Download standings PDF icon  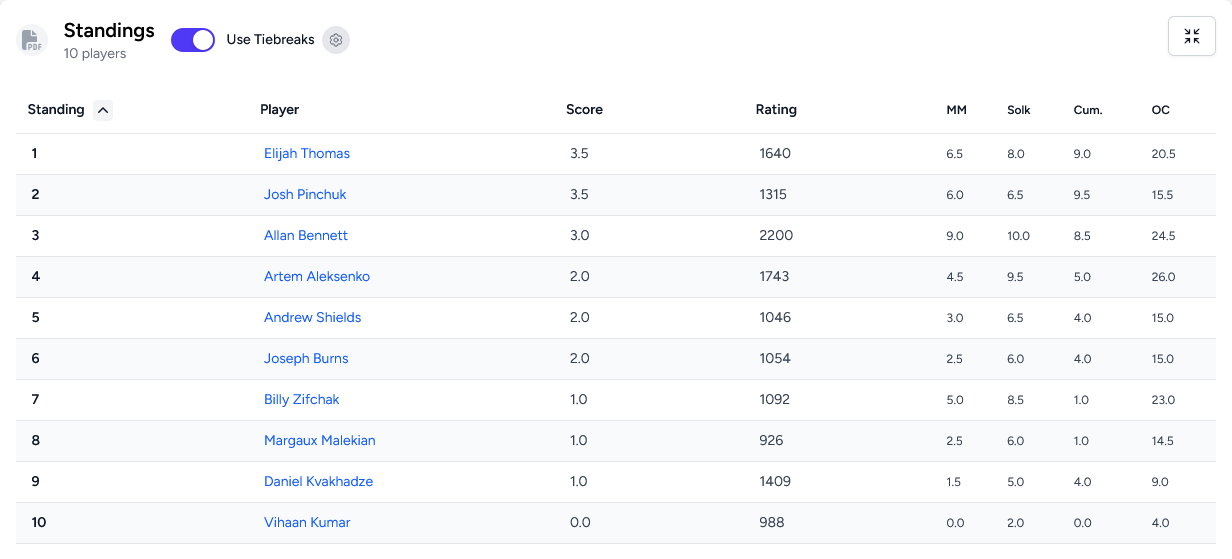pyautogui.click(x=33, y=40)
